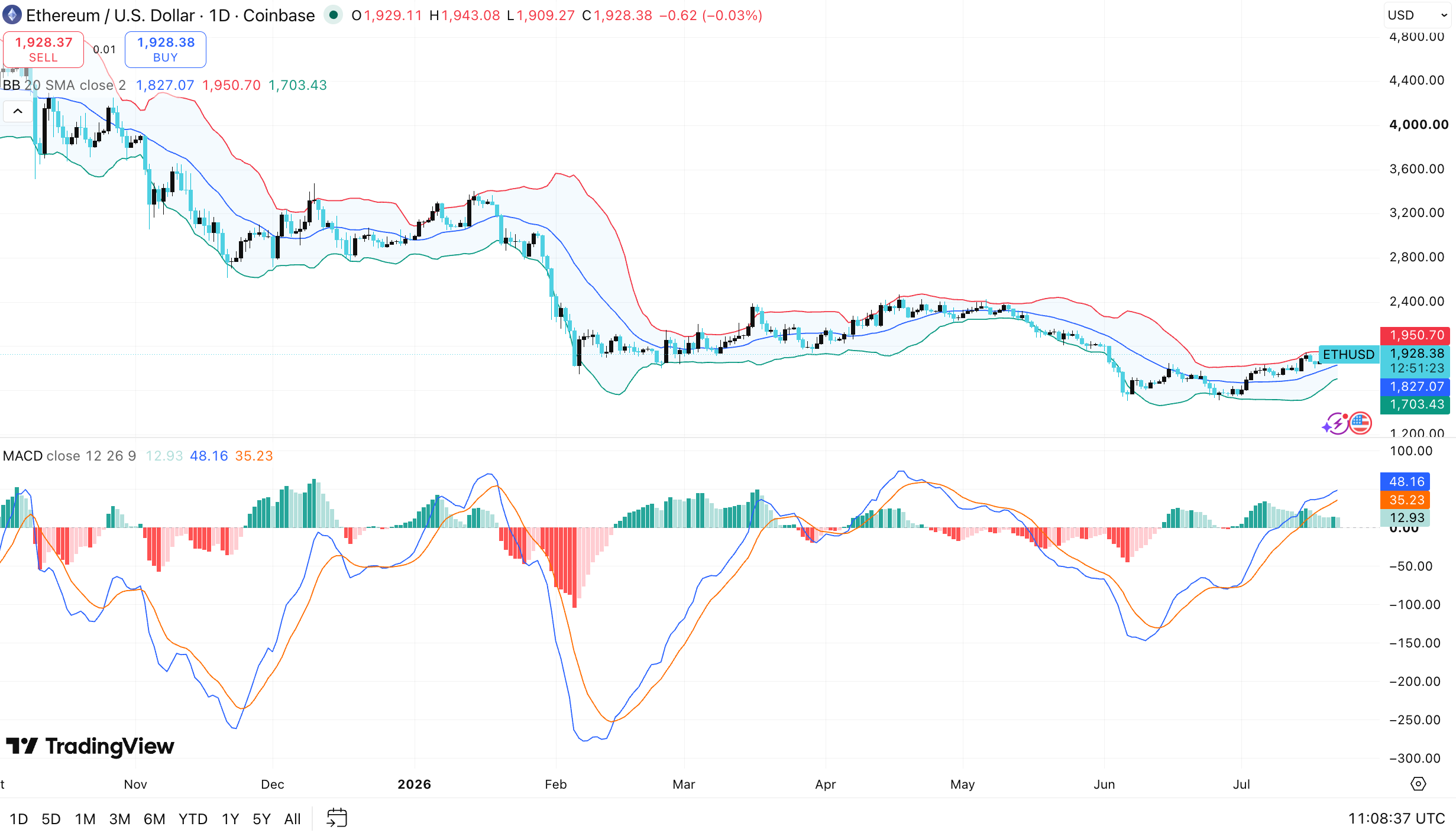Image resolution: width=1456 pixels, height=836 pixels.
Task: Open the date range calendar icon
Action: [337, 818]
